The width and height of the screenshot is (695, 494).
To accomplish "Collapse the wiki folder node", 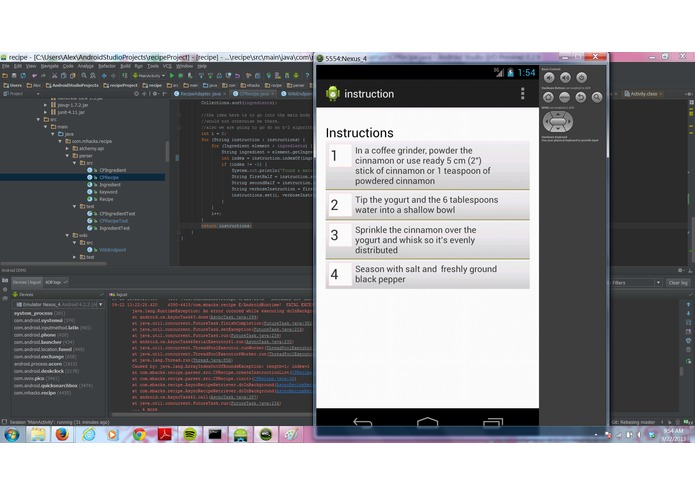I will click(x=67, y=235).
